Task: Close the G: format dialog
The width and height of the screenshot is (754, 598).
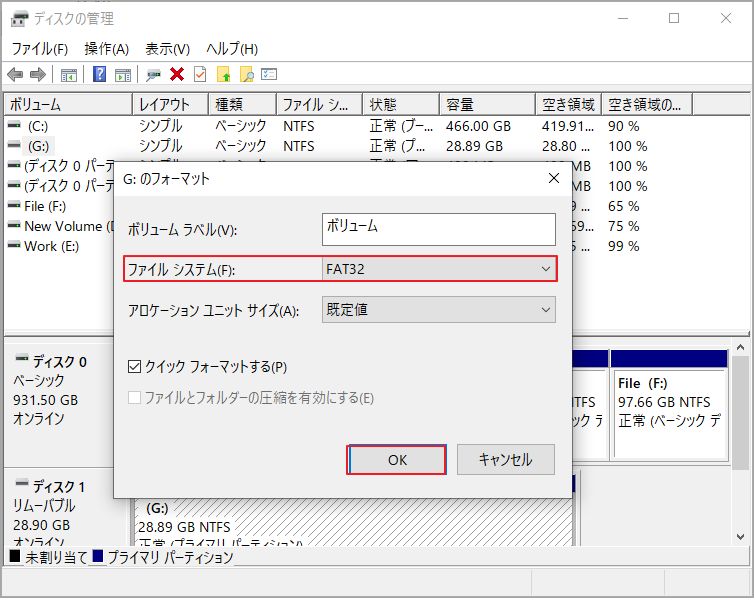Action: (553, 178)
